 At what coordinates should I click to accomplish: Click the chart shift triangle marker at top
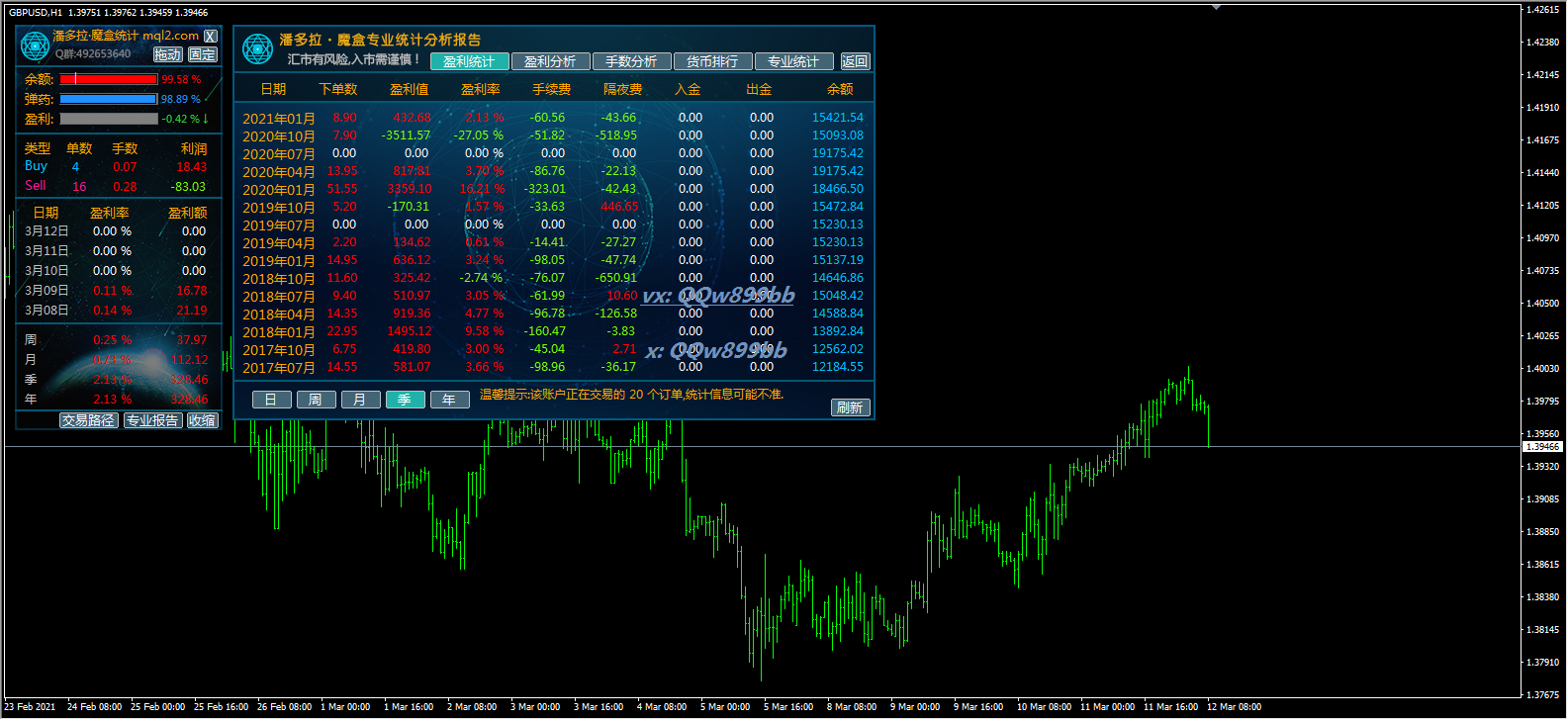(1216, 7)
